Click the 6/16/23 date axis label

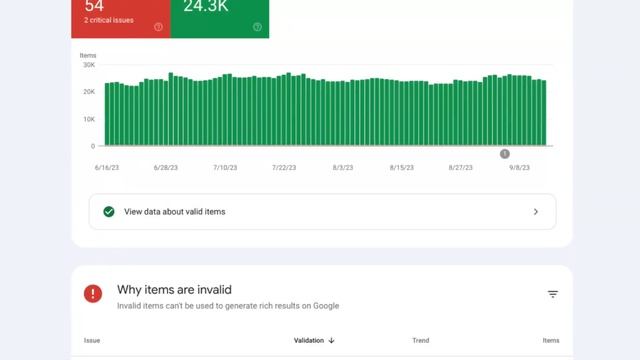coord(107,167)
